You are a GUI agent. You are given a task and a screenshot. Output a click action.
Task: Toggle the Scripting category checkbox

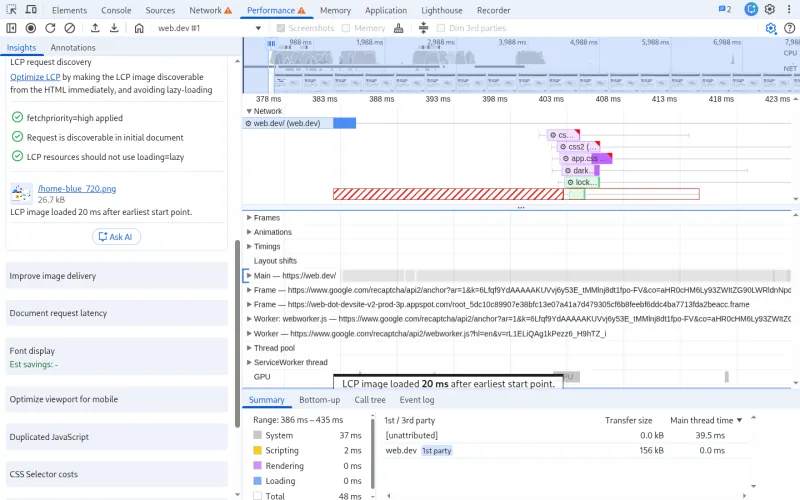[258, 451]
